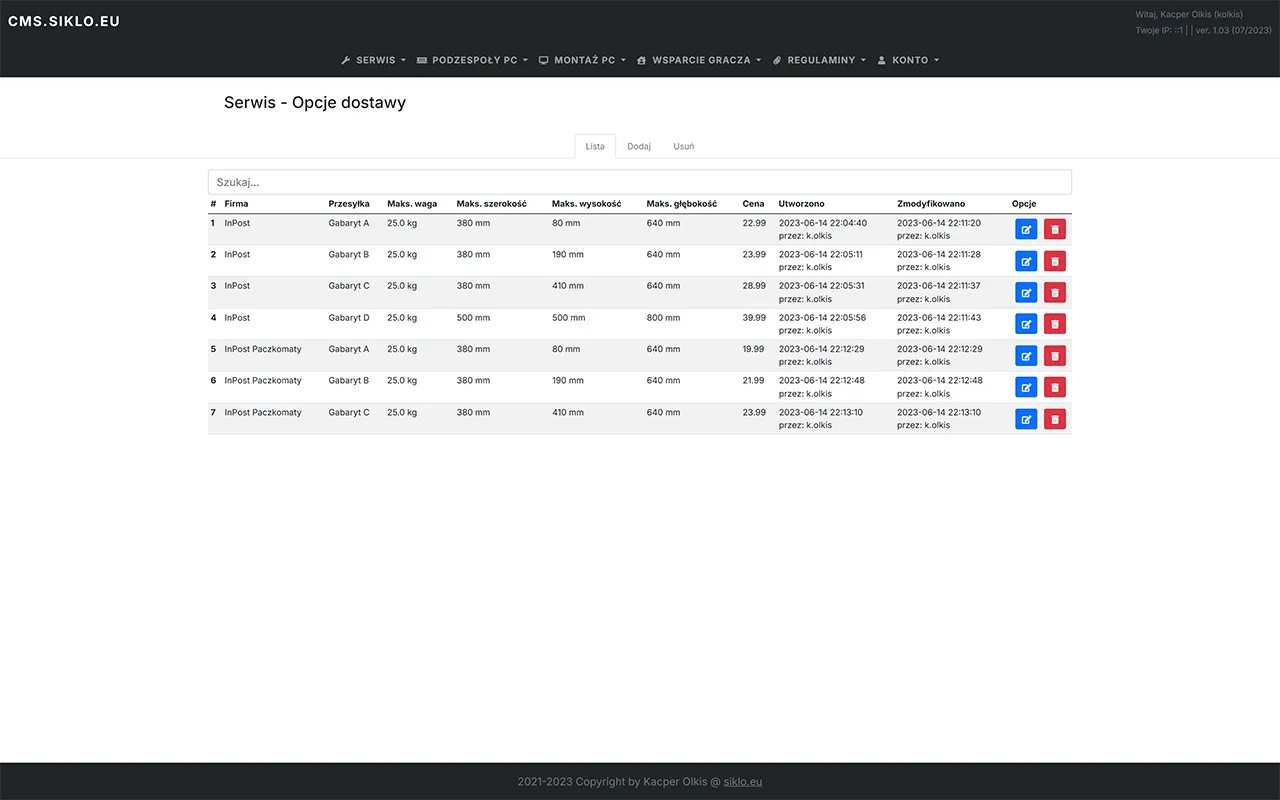The image size is (1280, 800).
Task: Click the delete icon for row 2 Gabaryt B
Action: coord(1054,260)
